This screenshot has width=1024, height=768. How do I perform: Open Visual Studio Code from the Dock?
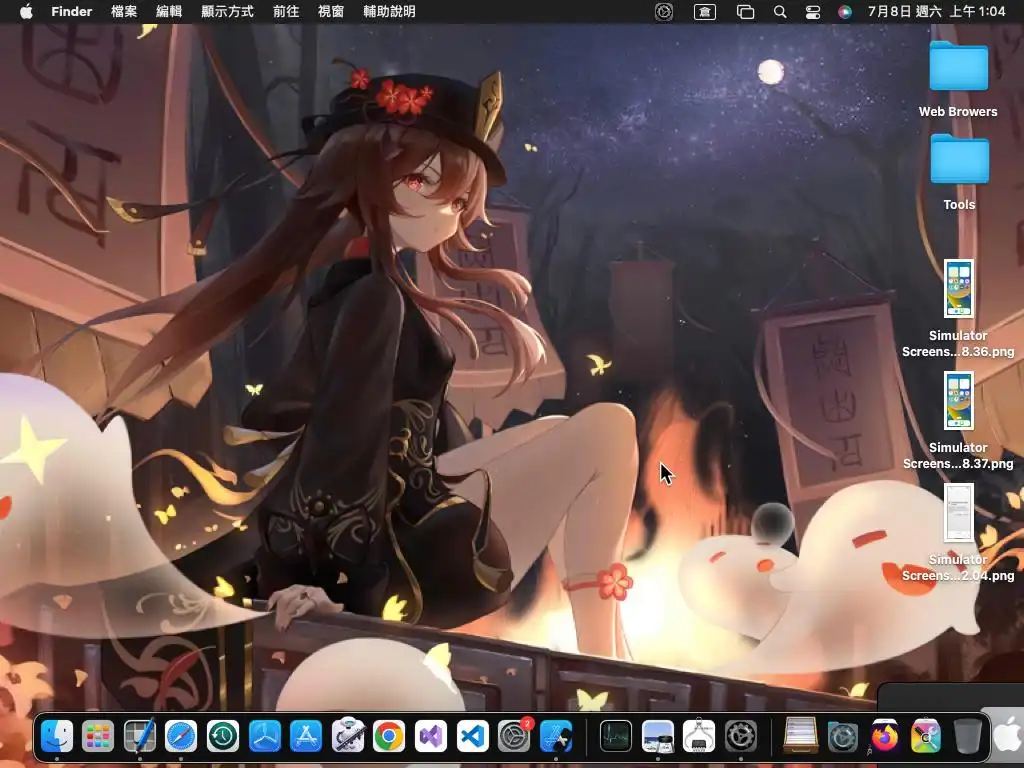472,736
